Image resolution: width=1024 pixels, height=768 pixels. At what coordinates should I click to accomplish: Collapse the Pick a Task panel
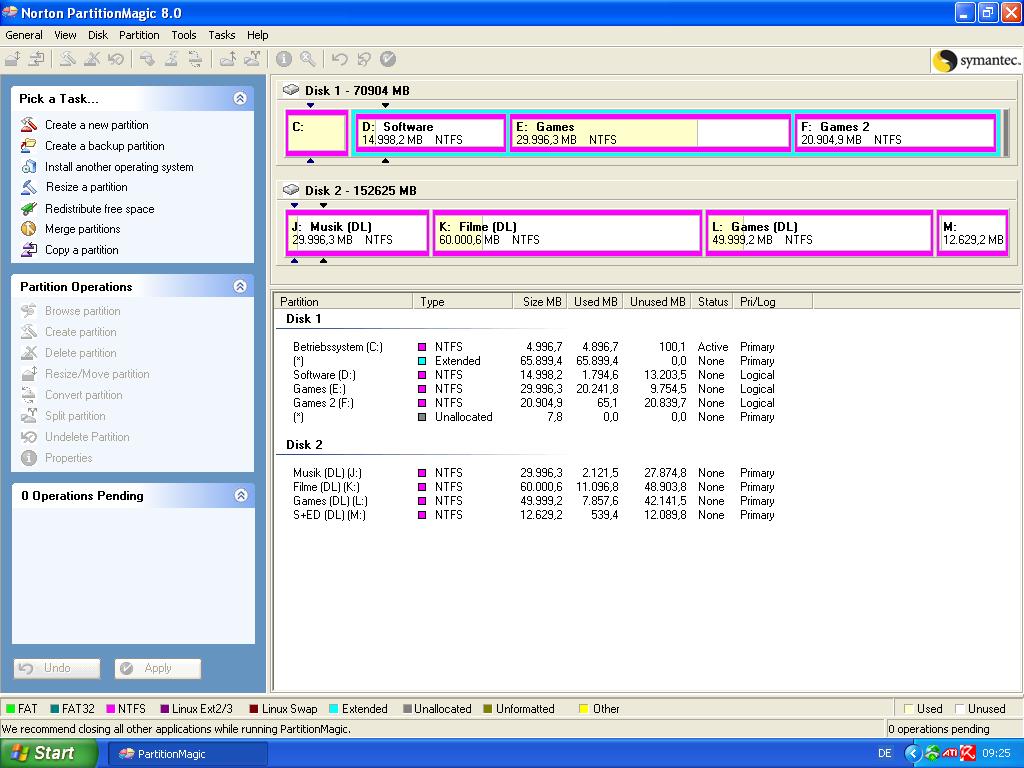(240, 99)
